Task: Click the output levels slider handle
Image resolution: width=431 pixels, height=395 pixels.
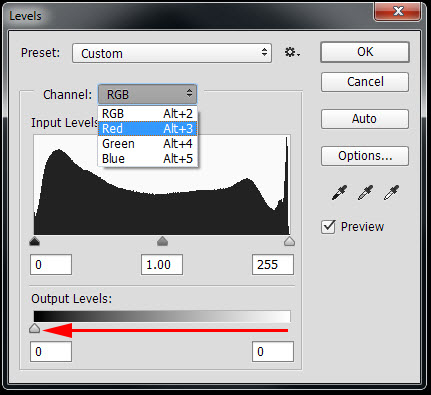Action: coord(35,328)
